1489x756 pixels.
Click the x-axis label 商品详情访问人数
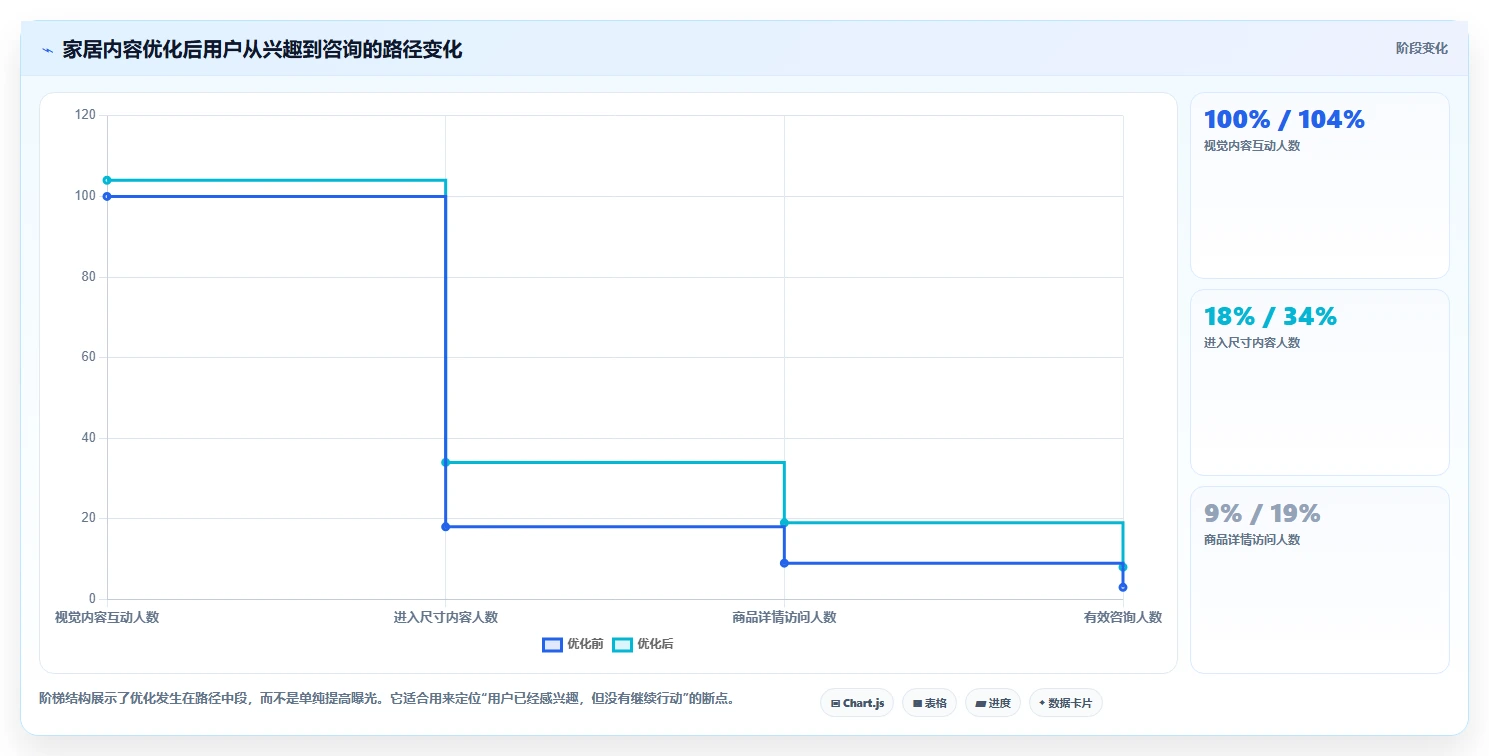coord(784,617)
